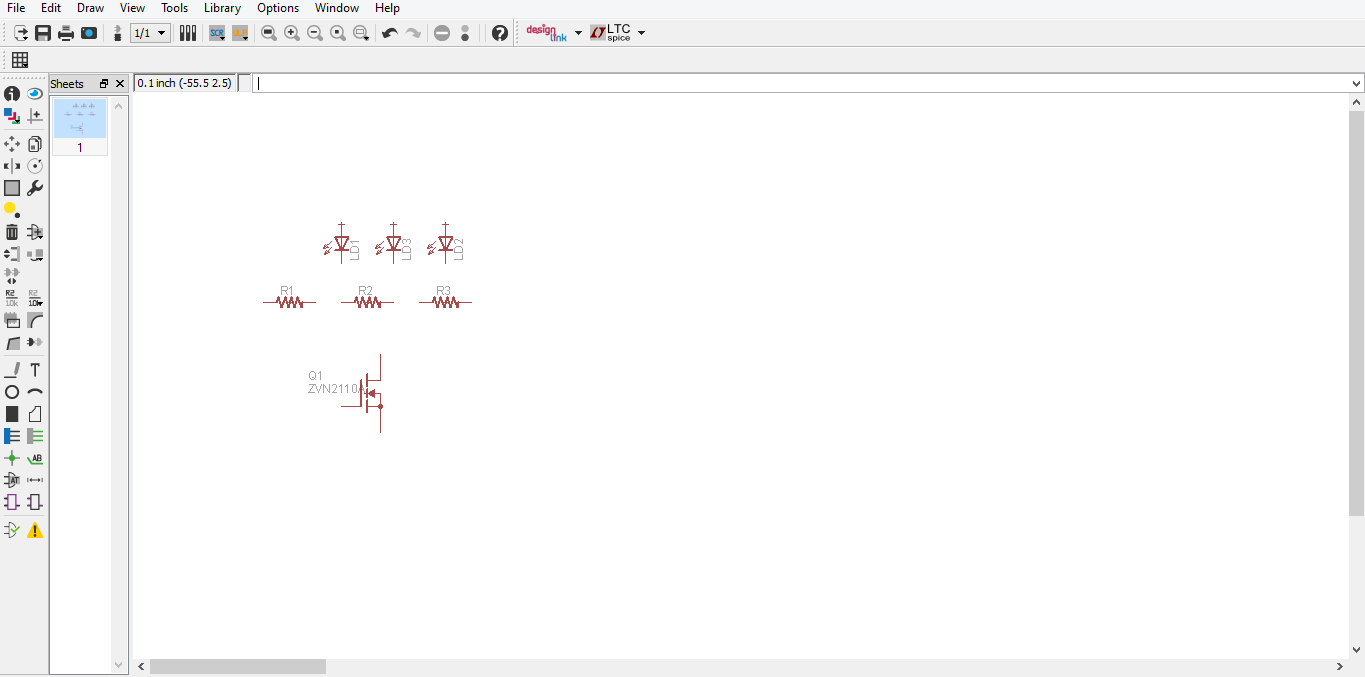Select the Split tool
The height and width of the screenshot is (677, 1365).
12,342
